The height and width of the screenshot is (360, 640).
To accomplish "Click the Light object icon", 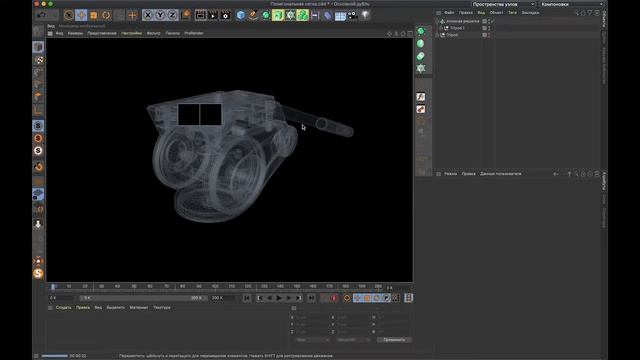I will click(x=365, y=16).
